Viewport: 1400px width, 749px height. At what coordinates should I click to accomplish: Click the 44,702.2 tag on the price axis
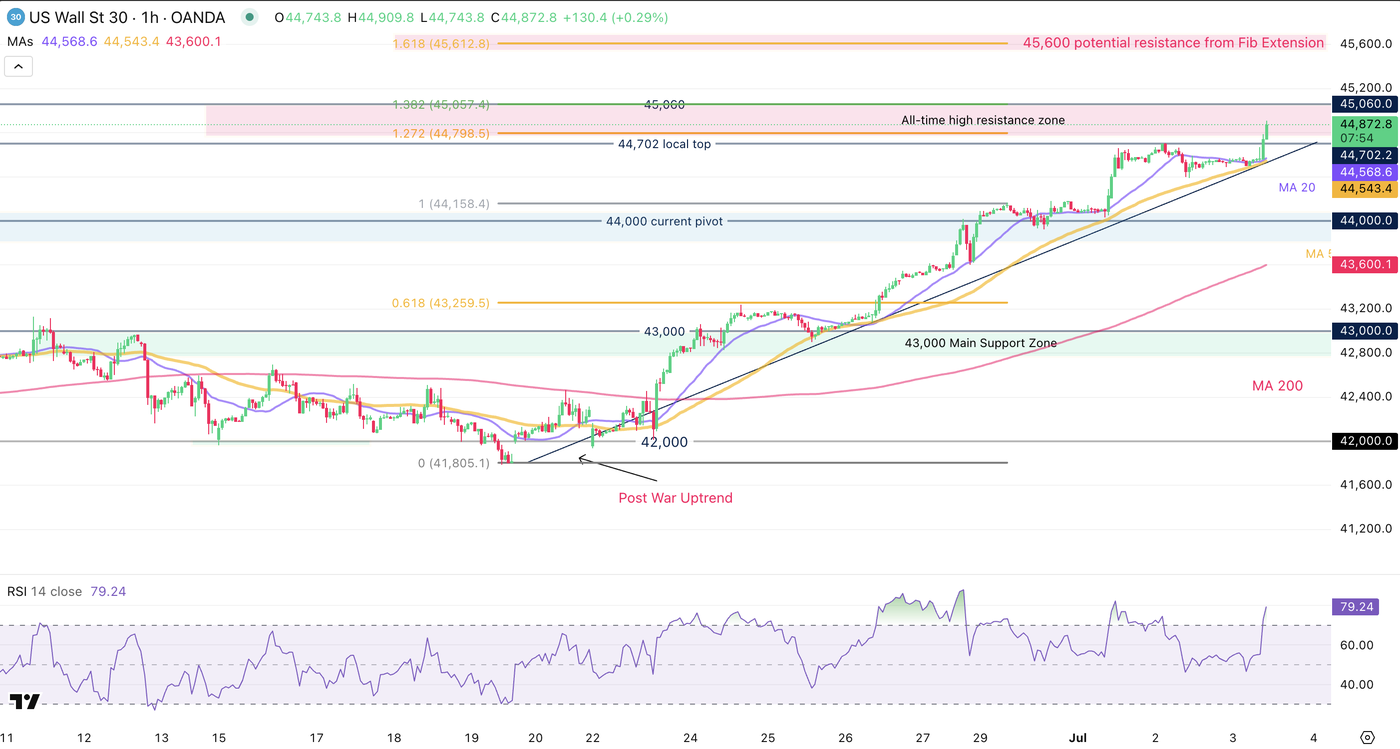coord(1366,155)
